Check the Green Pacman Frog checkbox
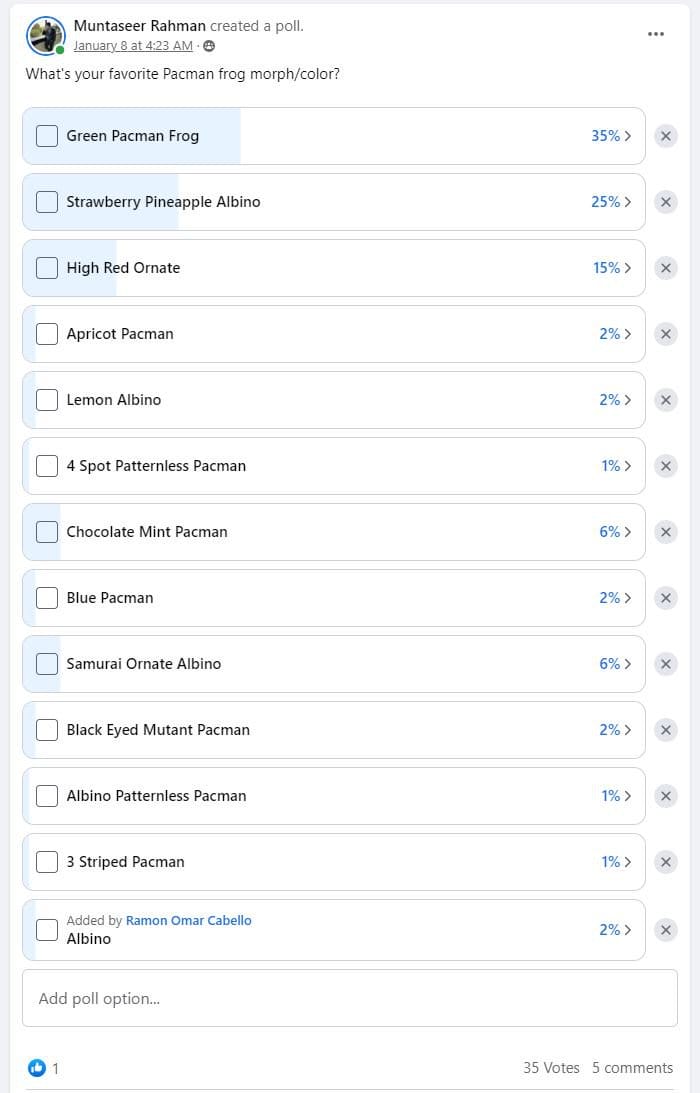The width and height of the screenshot is (700, 1093). (x=47, y=136)
